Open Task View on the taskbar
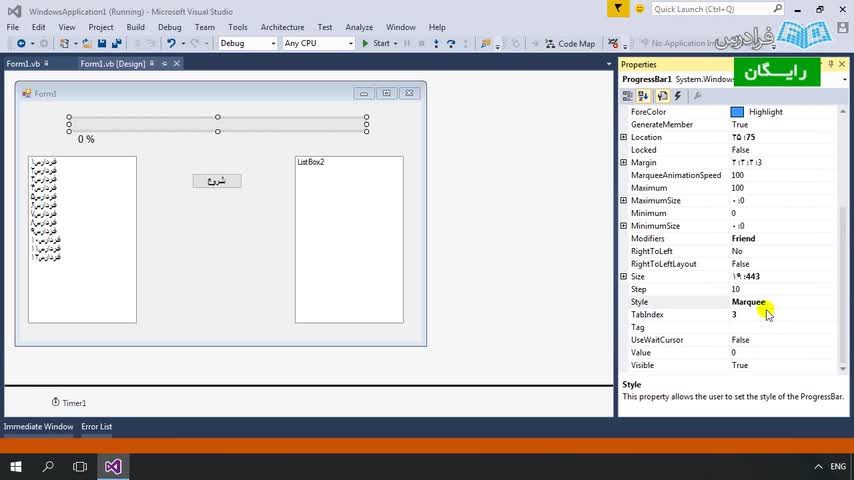 click(x=80, y=466)
